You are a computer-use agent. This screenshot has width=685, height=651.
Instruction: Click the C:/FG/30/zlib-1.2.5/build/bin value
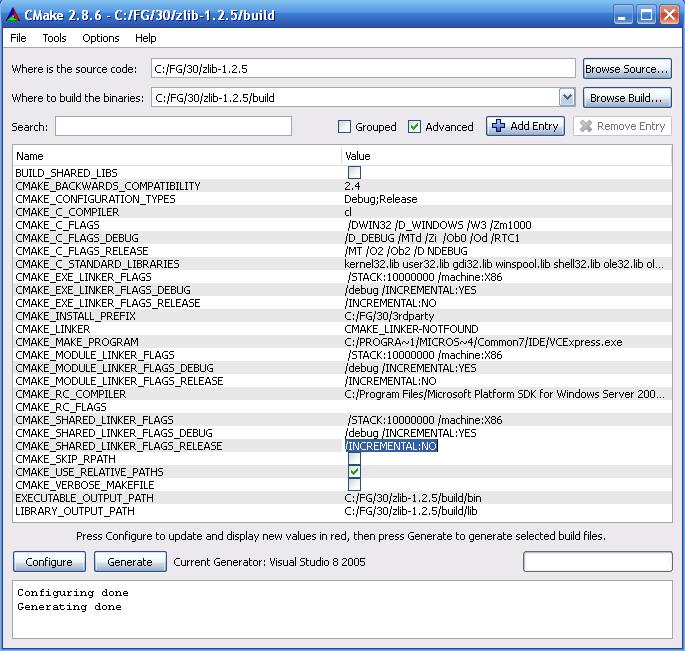[x=413, y=498]
